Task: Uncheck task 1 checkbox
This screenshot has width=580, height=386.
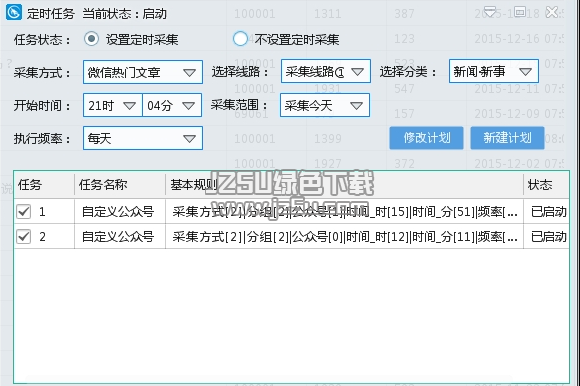Action: click(x=24, y=212)
